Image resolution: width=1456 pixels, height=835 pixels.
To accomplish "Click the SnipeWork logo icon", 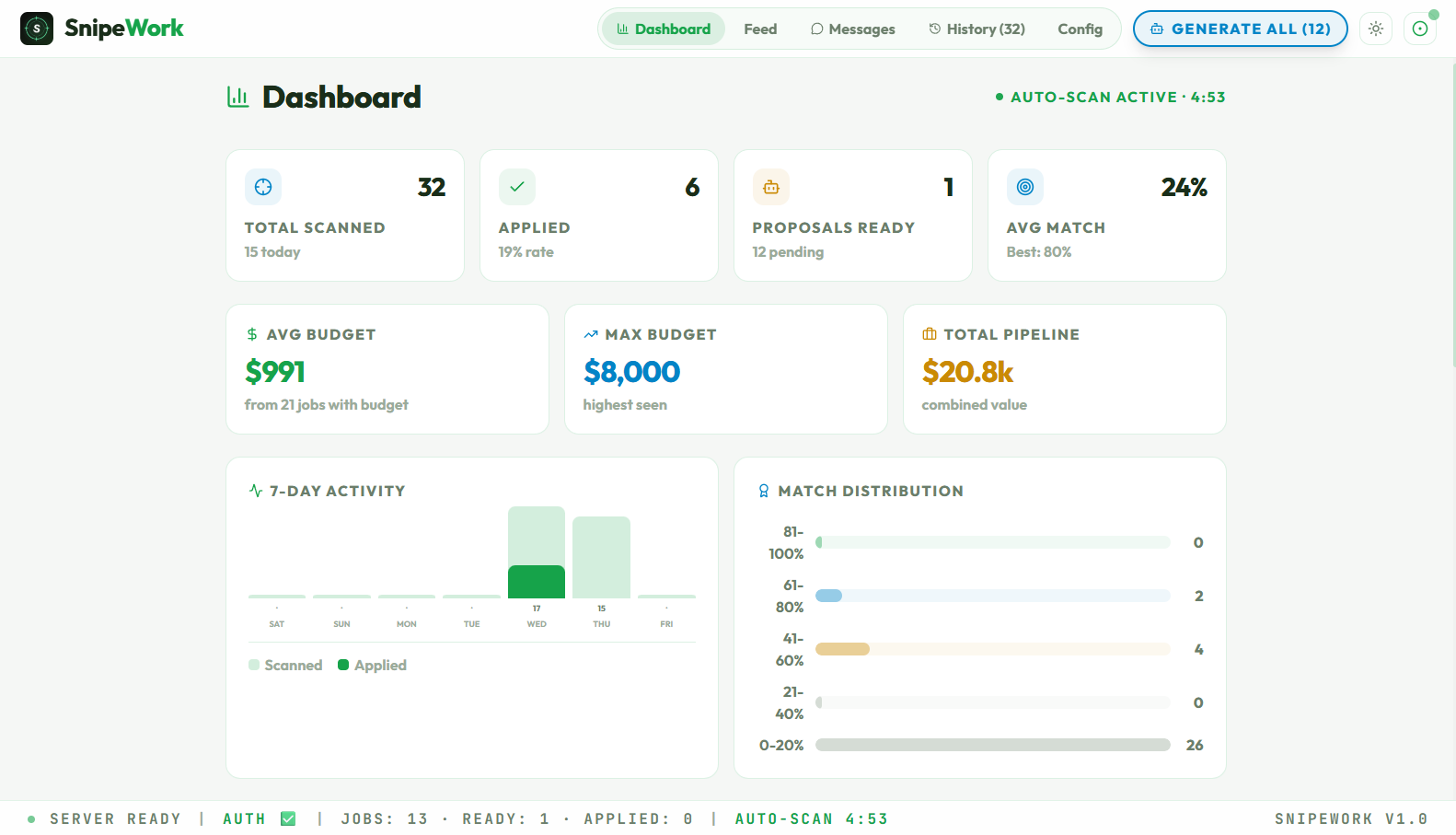I will (x=37, y=29).
